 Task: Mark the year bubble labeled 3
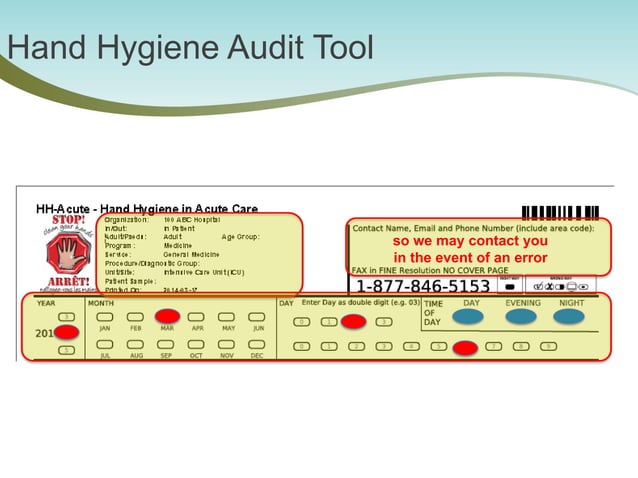click(x=66, y=316)
